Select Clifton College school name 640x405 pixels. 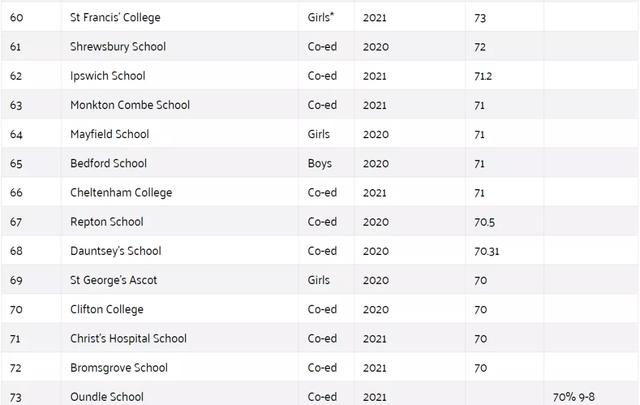point(107,309)
